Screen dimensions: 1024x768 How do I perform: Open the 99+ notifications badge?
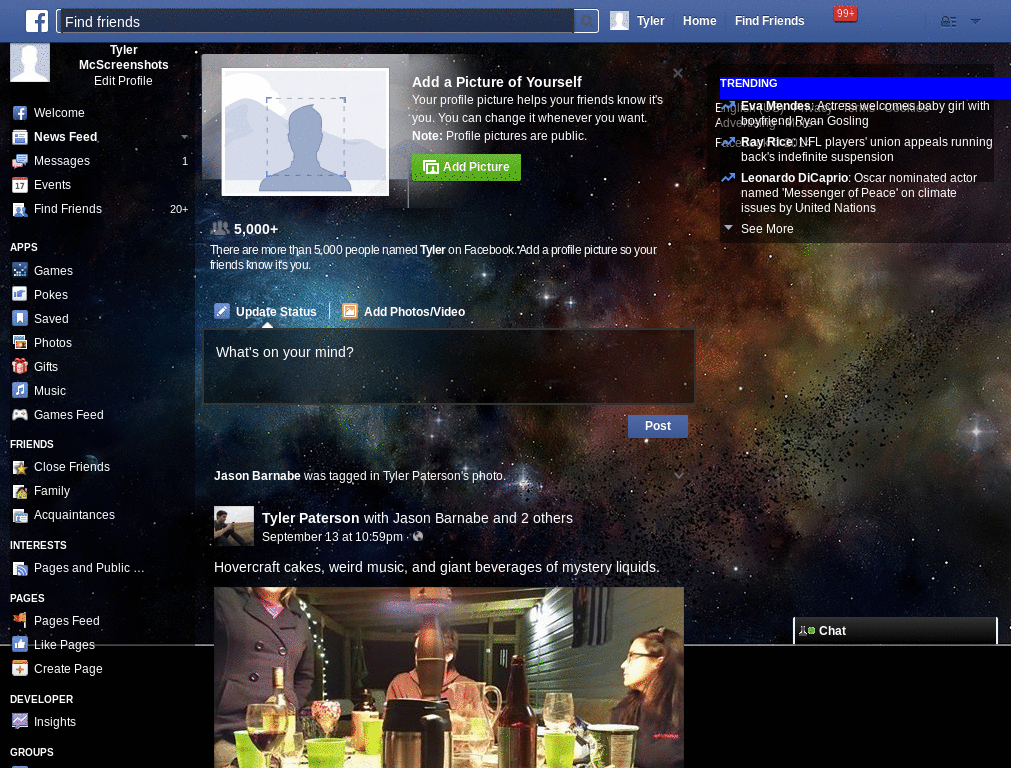point(845,13)
